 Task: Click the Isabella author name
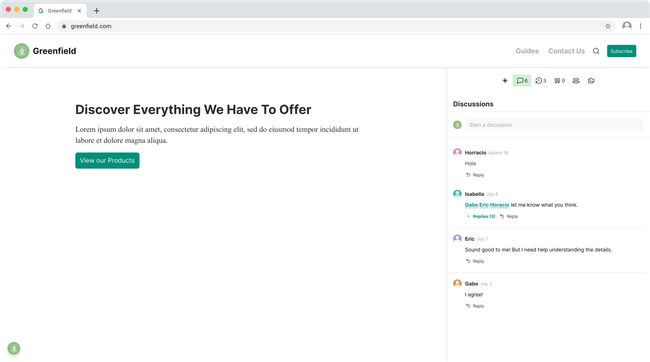474,194
